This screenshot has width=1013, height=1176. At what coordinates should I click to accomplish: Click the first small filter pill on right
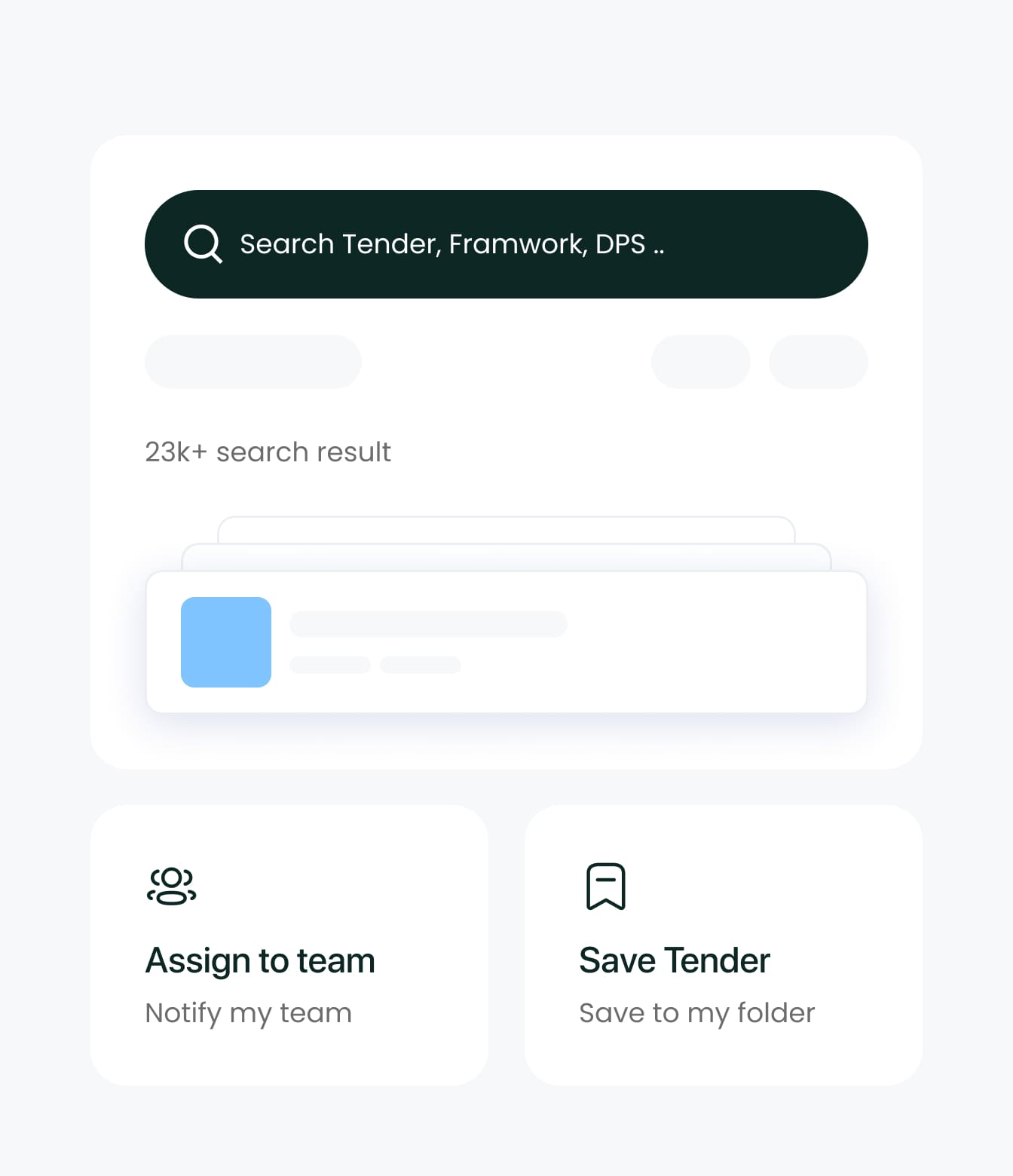point(701,362)
